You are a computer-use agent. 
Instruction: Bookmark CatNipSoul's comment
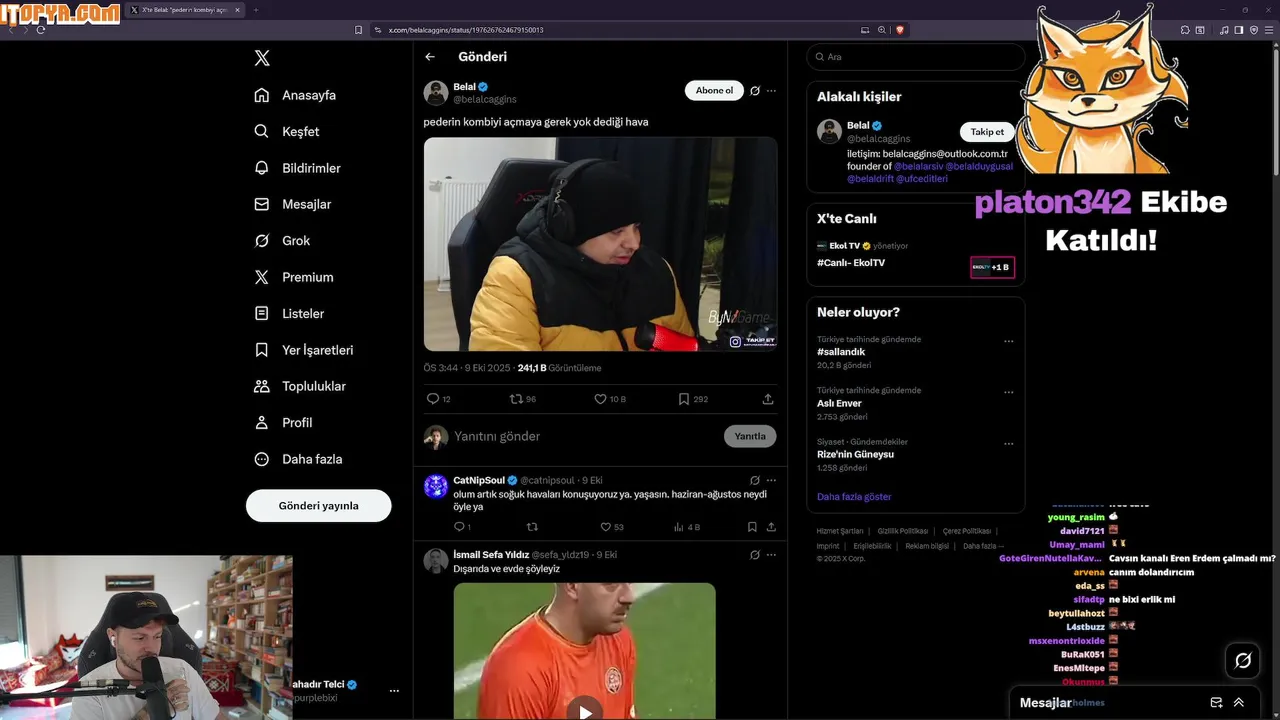[752, 527]
